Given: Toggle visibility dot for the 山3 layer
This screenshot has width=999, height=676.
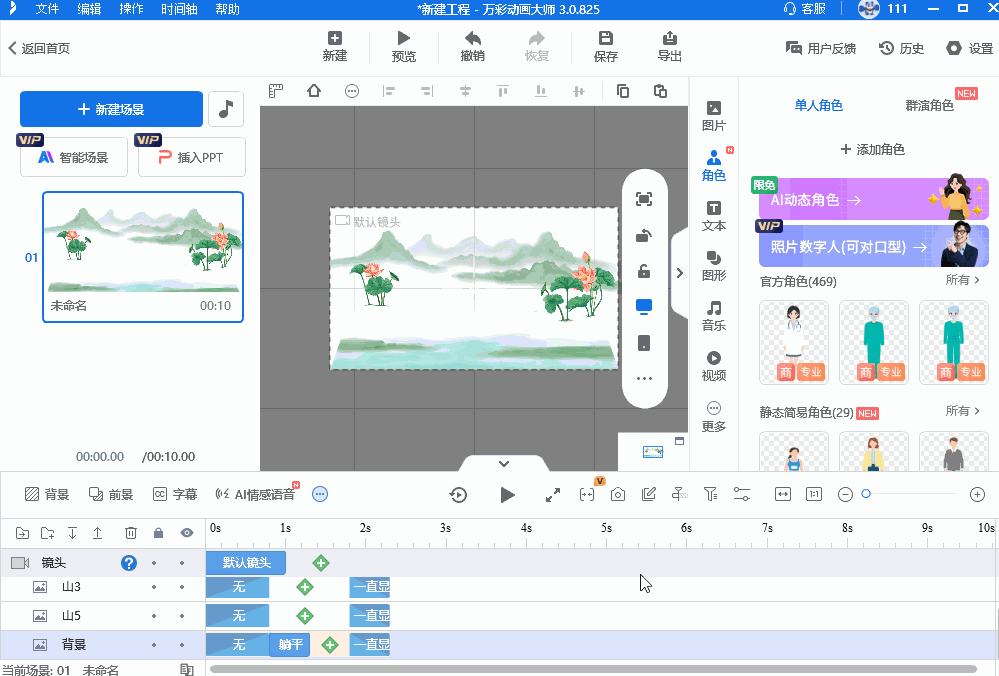Looking at the screenshot, I should coord(182,588).
